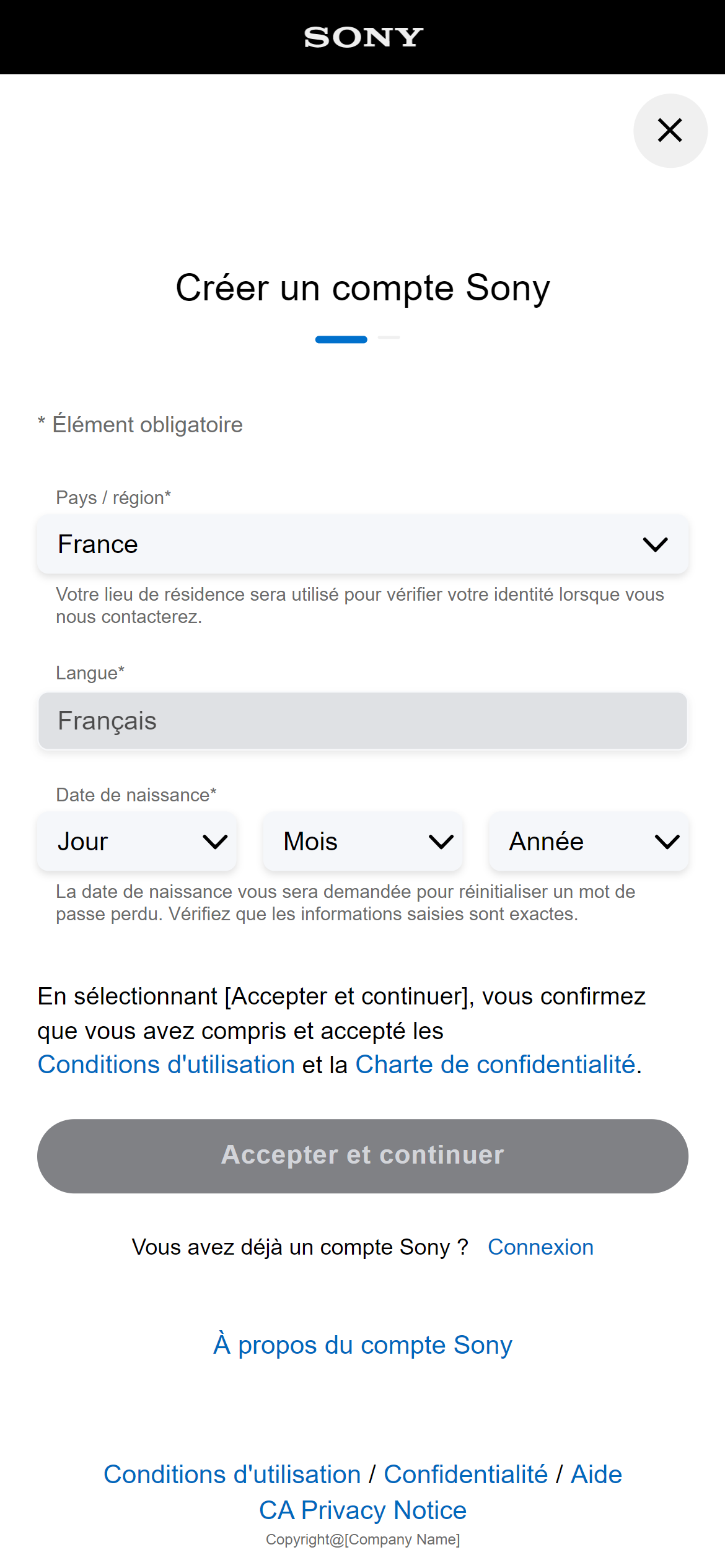Click the Sony logo in header
Viewport: 725px width, 1568px height.
(363, 38)
